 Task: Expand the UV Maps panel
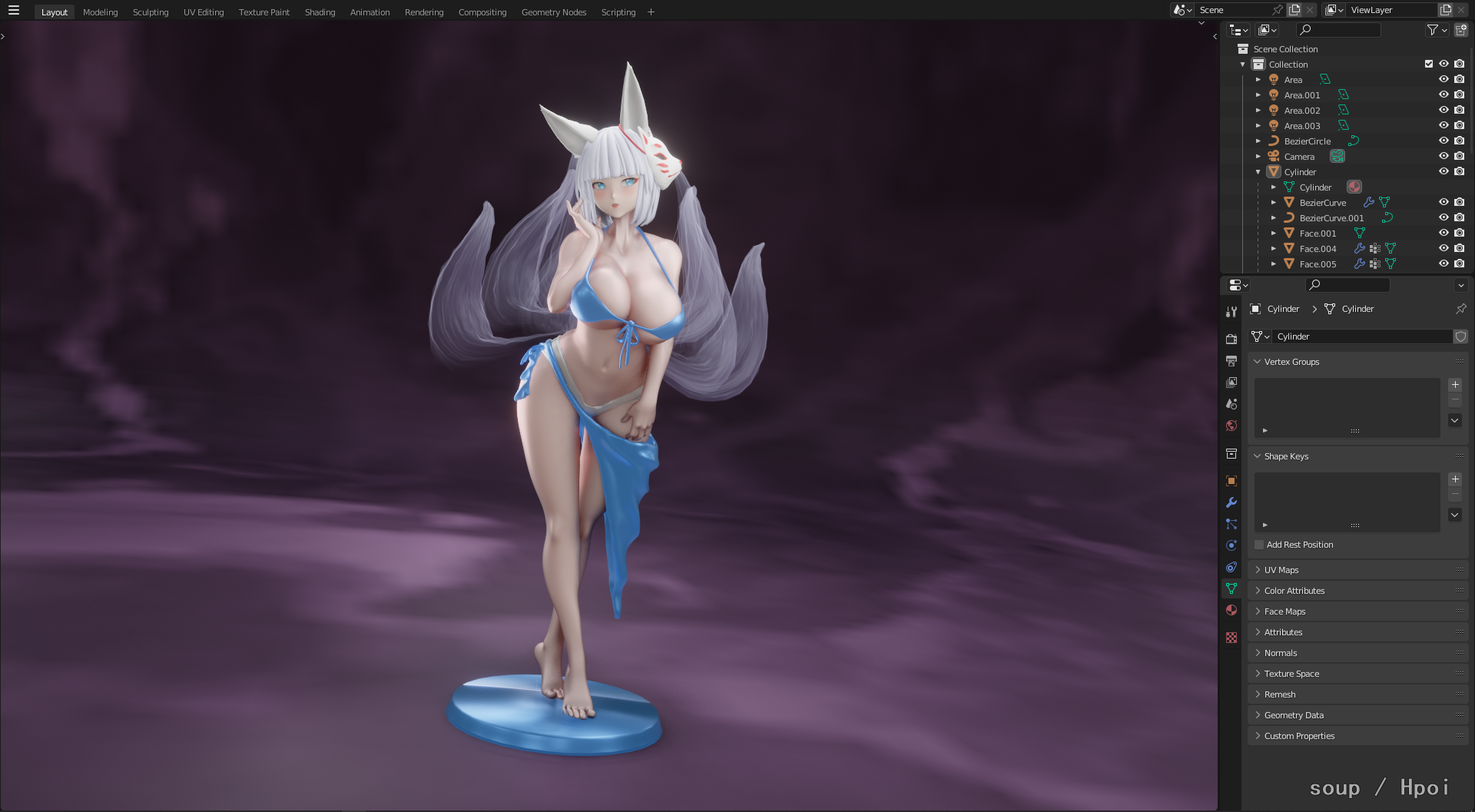(1281, 570)
